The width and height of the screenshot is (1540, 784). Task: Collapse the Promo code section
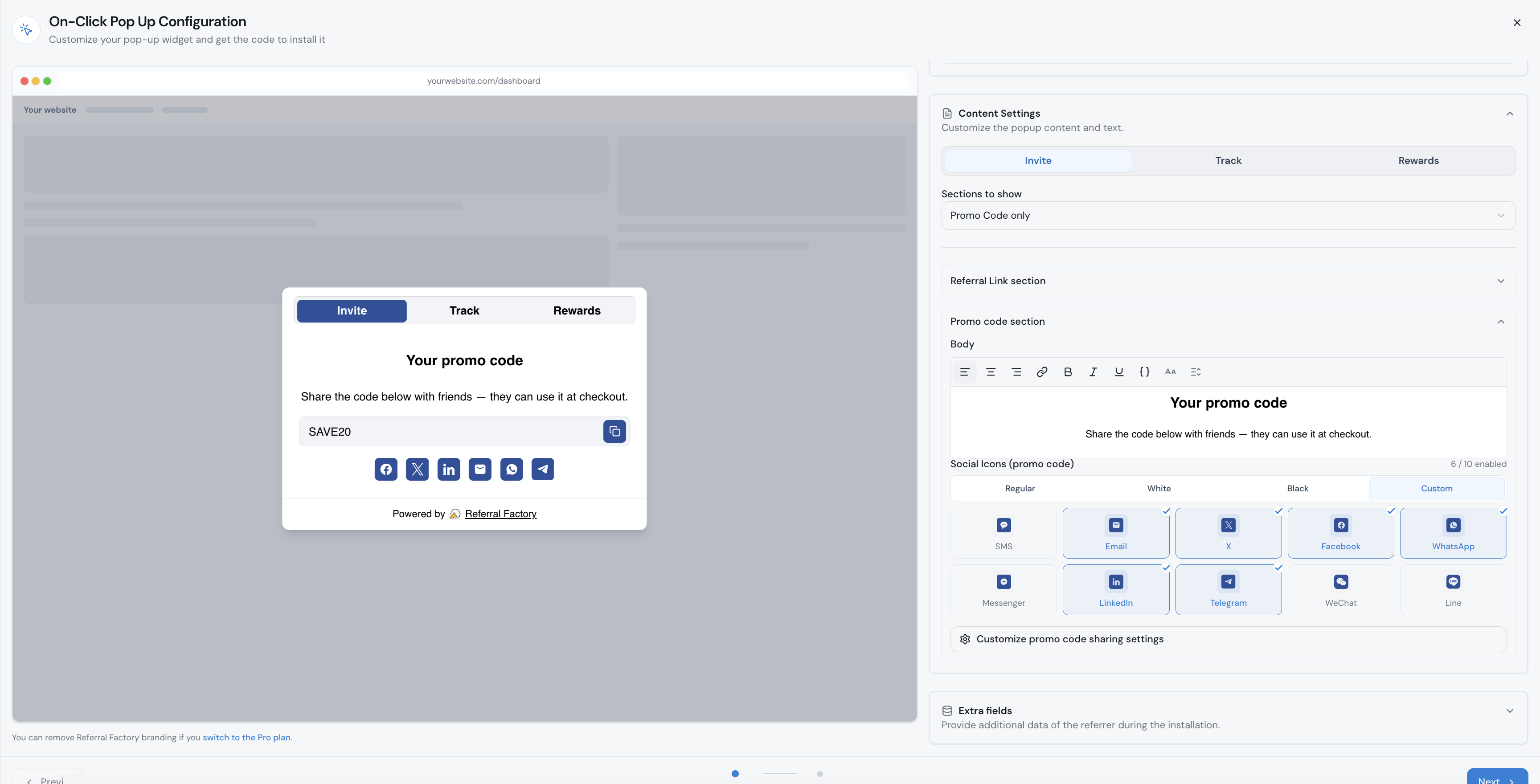pos(1228,322)
